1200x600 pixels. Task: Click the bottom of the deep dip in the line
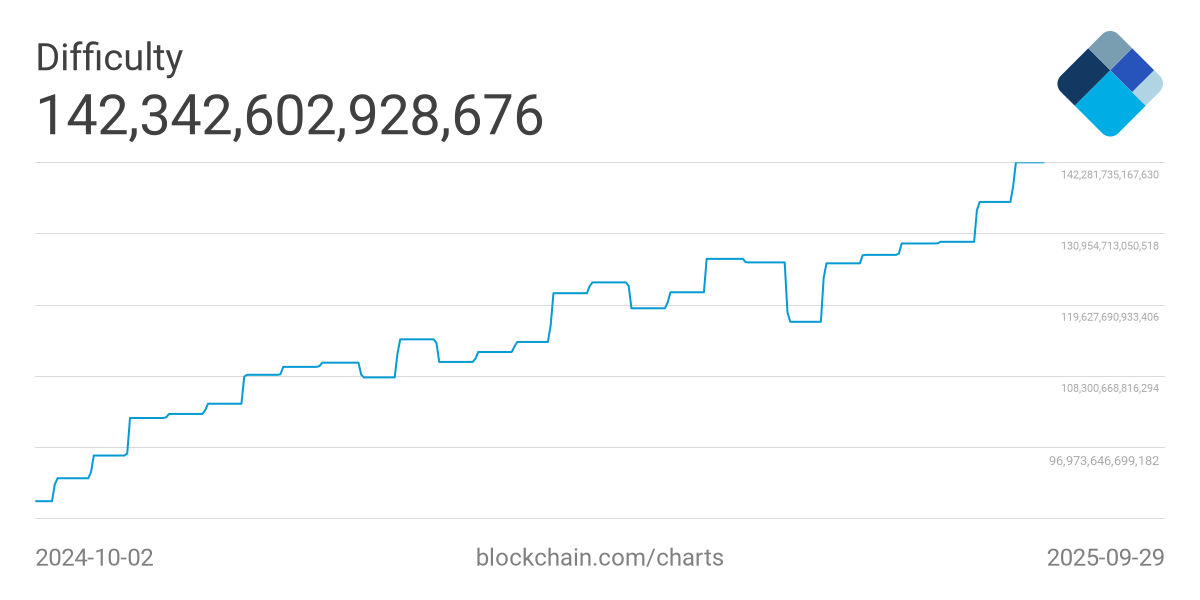tap(805, 322)
